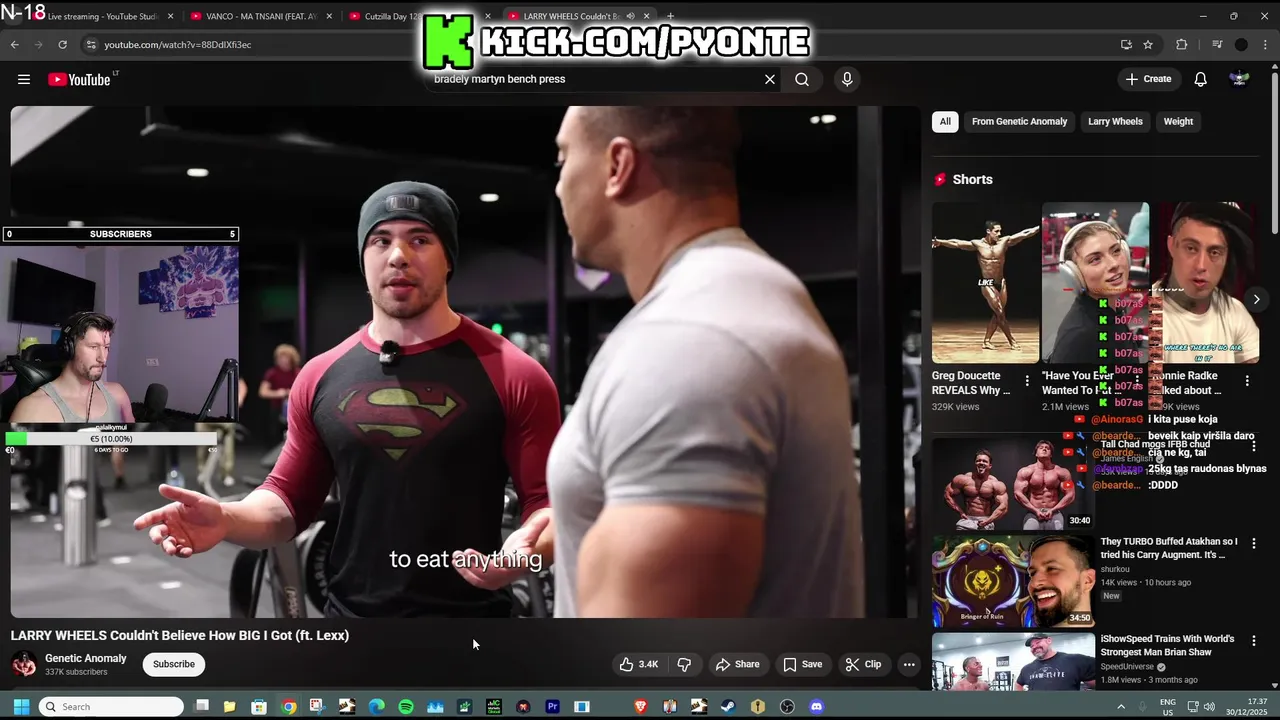Save the video to a playlist

[x=802, y=664]
